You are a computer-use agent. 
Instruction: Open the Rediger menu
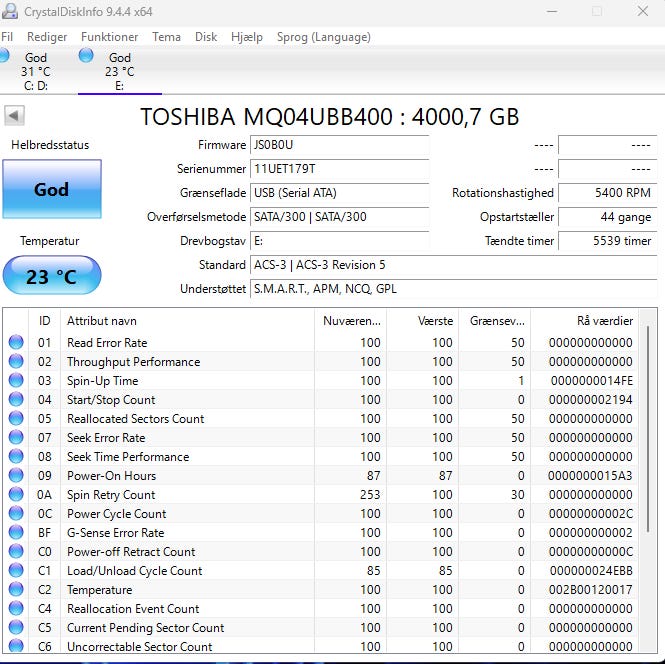pos(47,37)
